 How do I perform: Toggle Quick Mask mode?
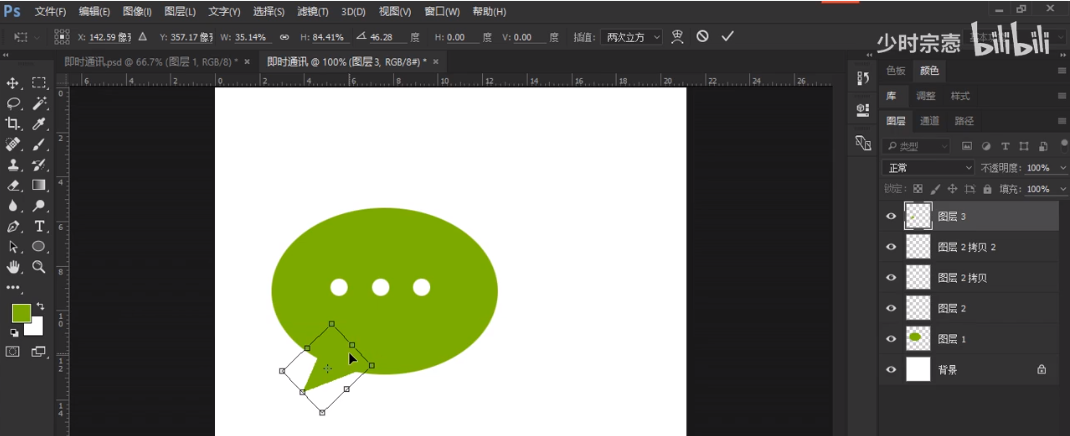point(12,351)
